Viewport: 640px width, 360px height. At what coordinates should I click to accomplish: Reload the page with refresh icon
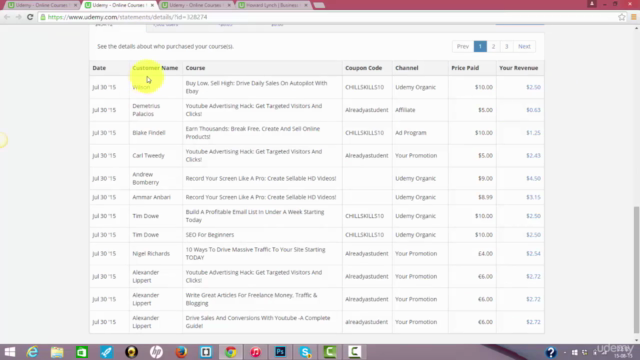[30, 17]
